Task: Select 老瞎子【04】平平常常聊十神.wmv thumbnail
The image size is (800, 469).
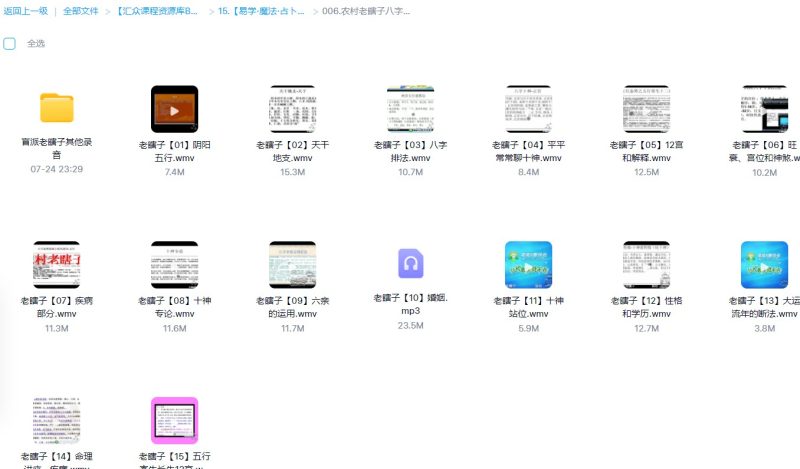Action: tap(528, 109)
